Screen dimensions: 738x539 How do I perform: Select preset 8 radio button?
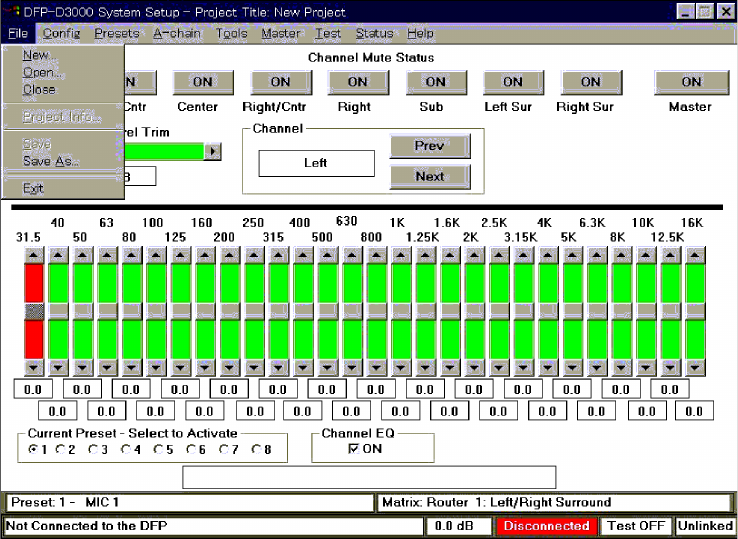tap(256, 450)
